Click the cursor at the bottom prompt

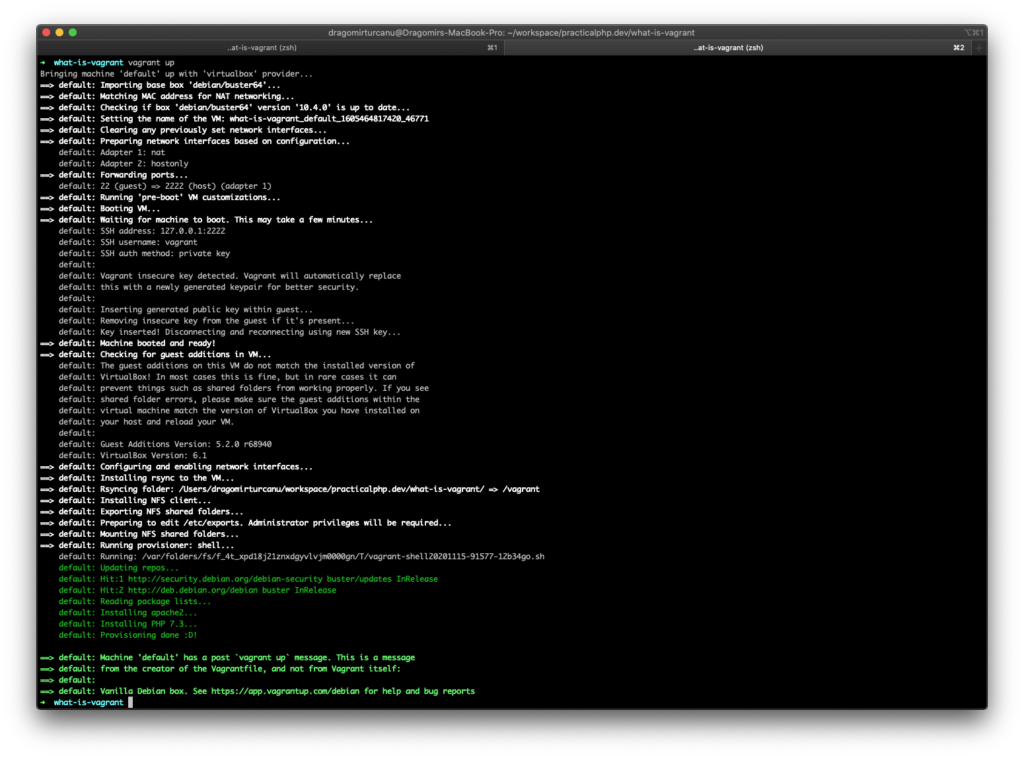coord(131,702)
